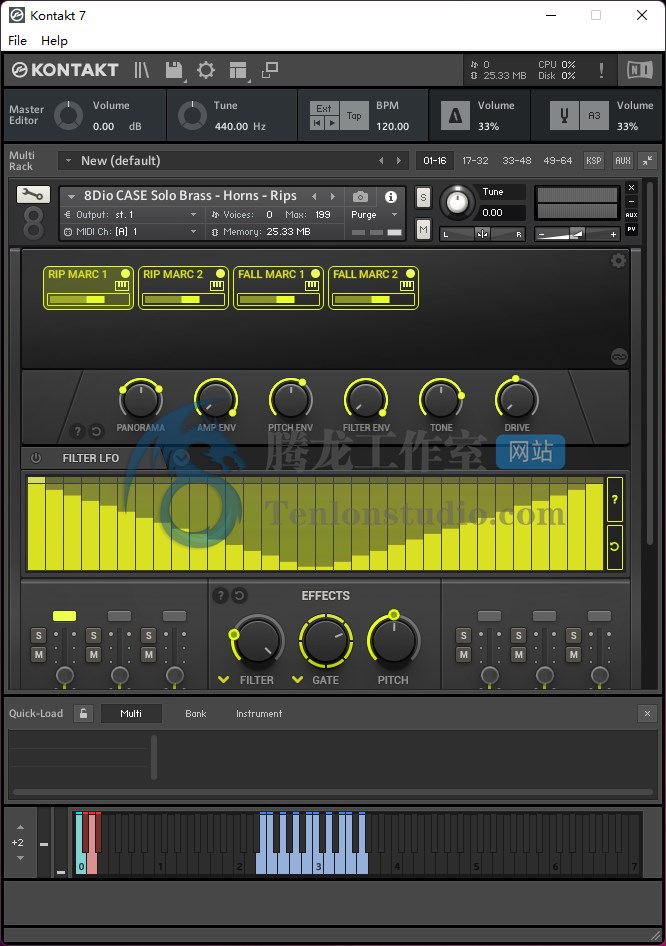Expand GATE effect chevron

coord(297,679)
